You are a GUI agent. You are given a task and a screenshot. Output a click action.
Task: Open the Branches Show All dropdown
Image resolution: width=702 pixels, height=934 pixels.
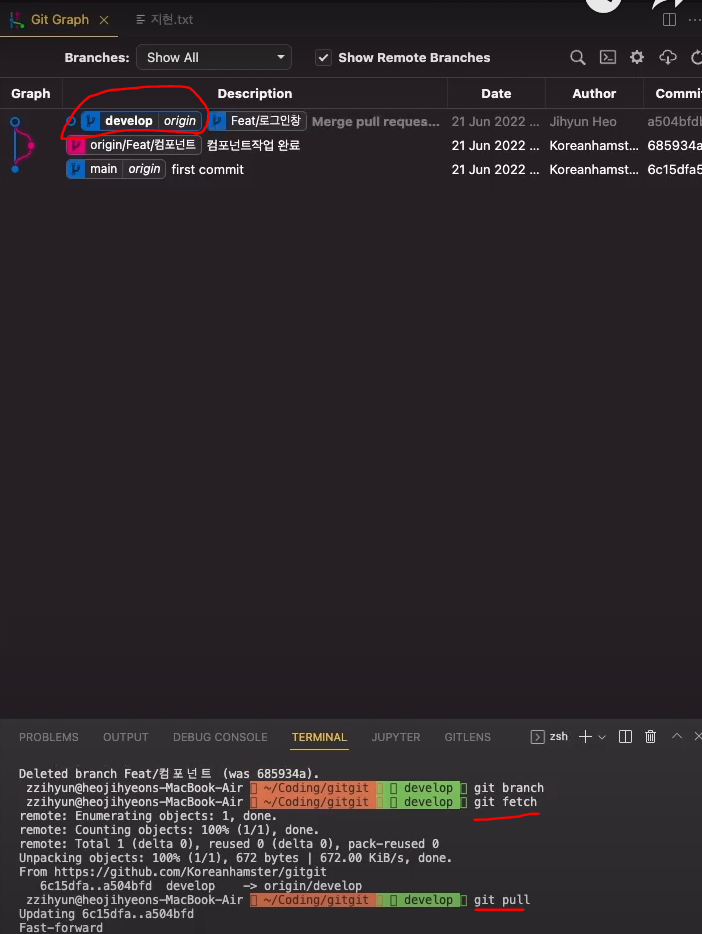coord(214,58)
